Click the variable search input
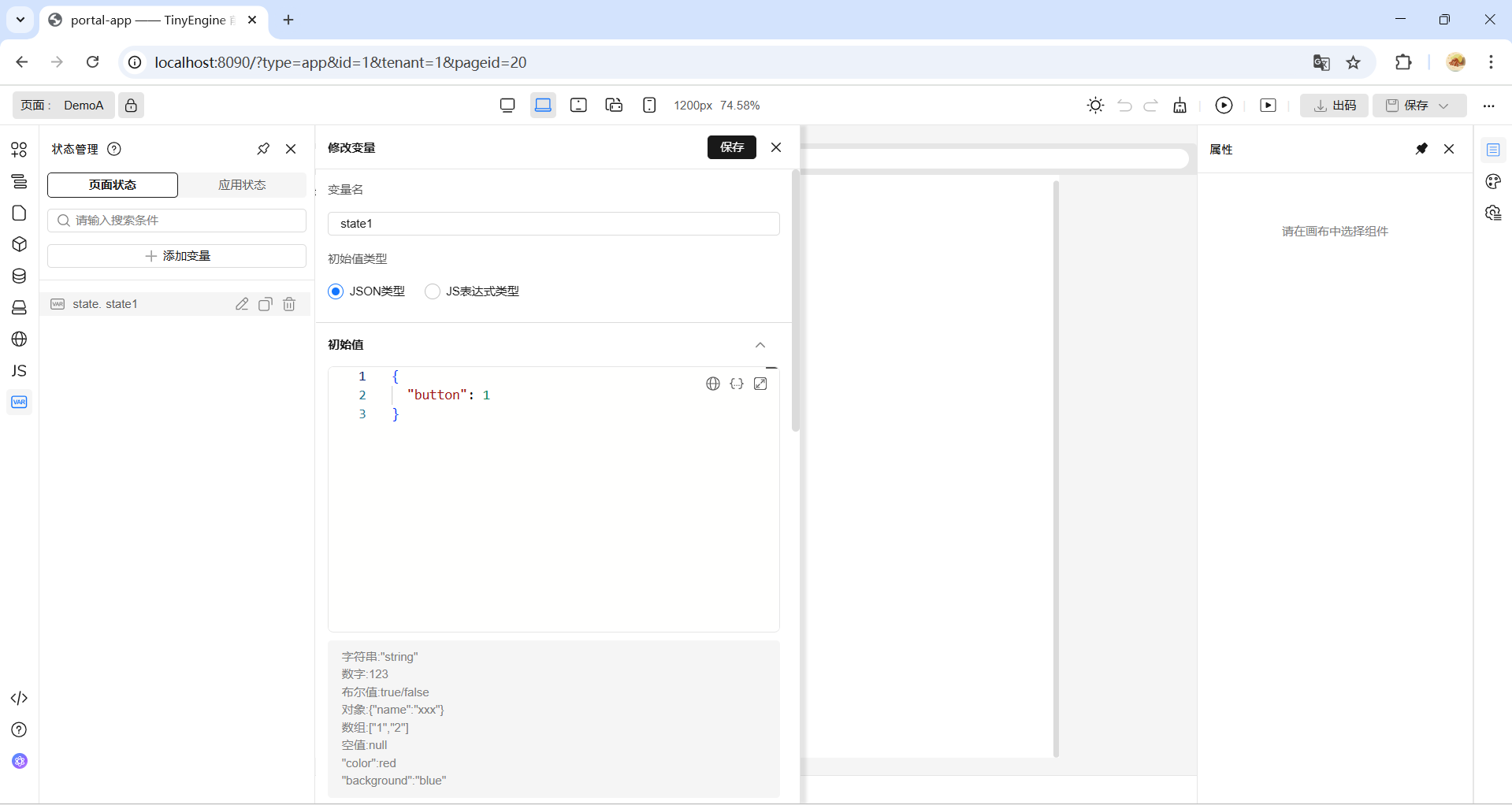The image size is (1512, 805). [x=176, y=221]
